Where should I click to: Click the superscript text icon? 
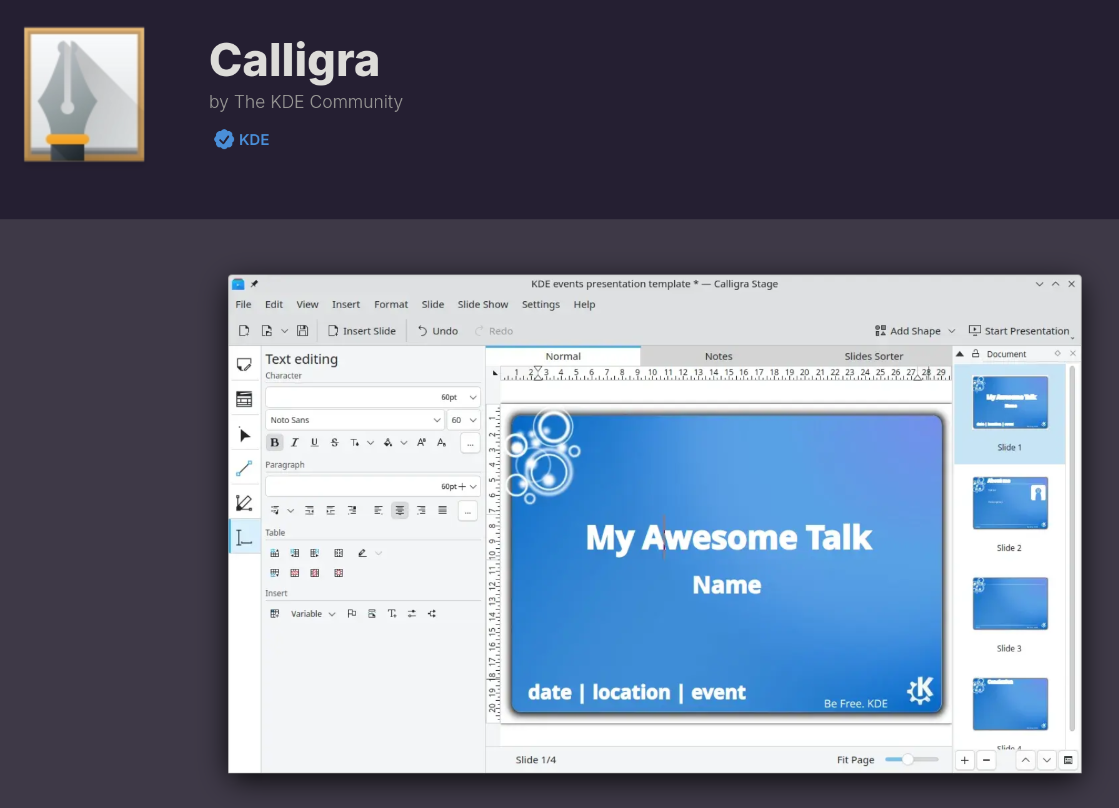click(x=421, y=442)
